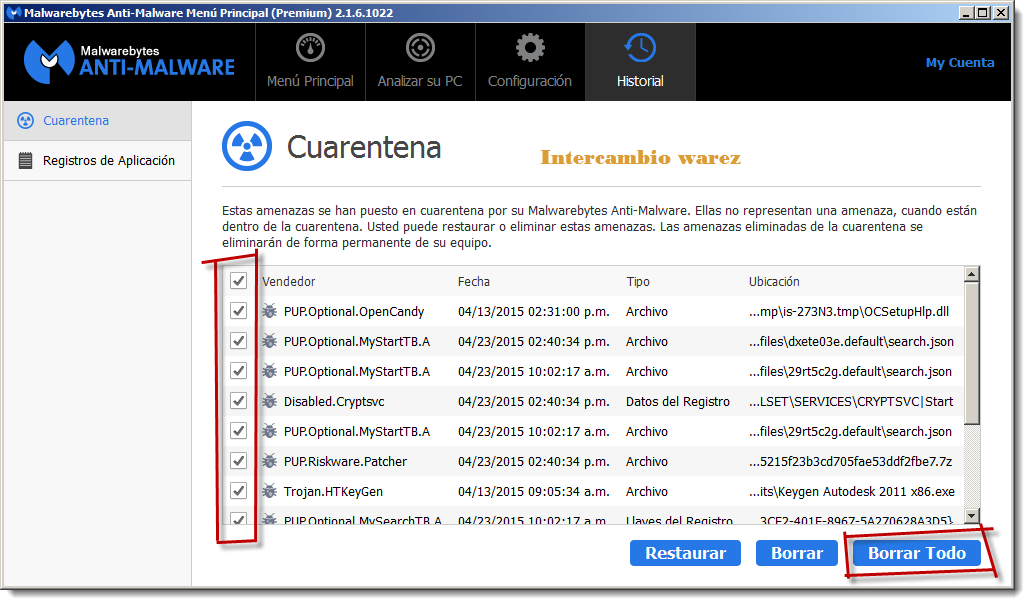The image size is (1030, 605).
Task: Toggle the select-all checkbox in header
Action: point(238,281)
